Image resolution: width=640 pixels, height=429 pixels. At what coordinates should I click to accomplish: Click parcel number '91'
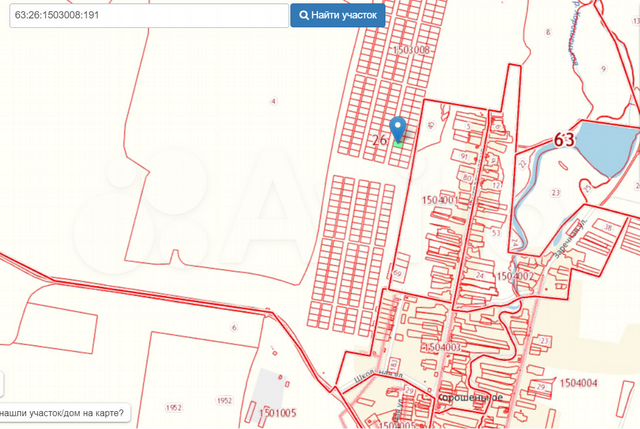[464, 156]
